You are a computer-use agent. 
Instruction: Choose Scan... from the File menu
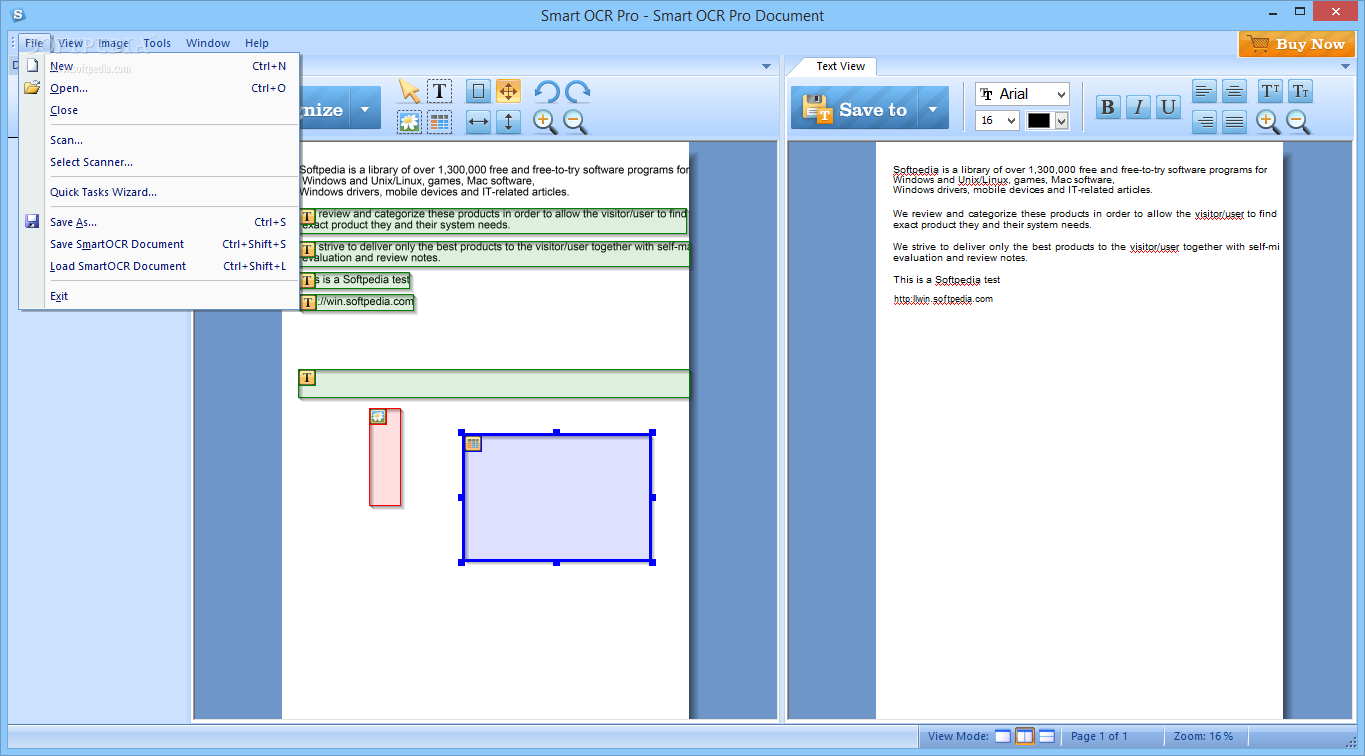(x=159, y=140)
